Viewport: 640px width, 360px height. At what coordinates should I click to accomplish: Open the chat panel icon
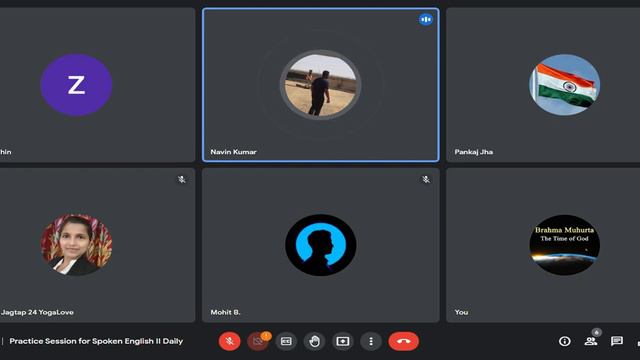click(617, 341)
